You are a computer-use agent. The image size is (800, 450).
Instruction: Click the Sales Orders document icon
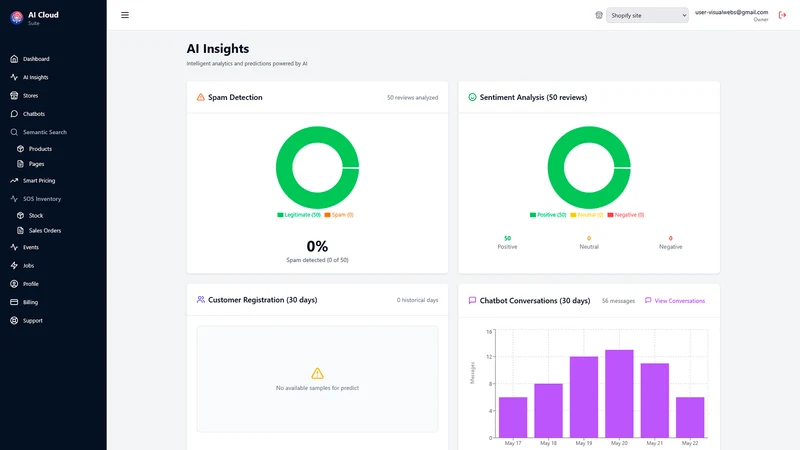tap(20, 231)
